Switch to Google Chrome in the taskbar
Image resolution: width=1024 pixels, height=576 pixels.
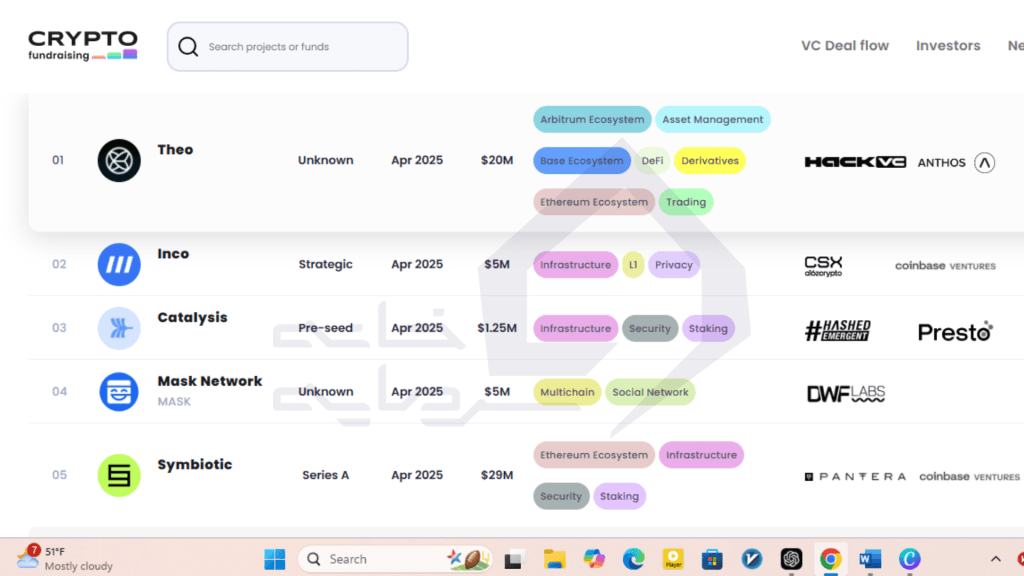point(830,559)
